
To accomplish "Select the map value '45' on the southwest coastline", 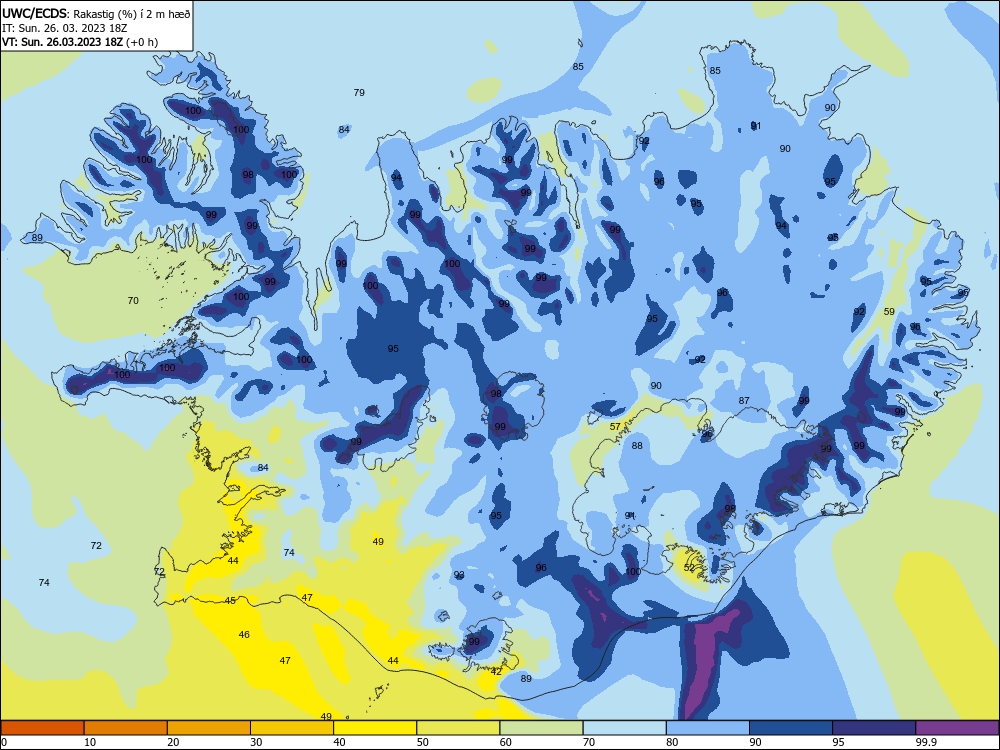I will coord(230,601).
